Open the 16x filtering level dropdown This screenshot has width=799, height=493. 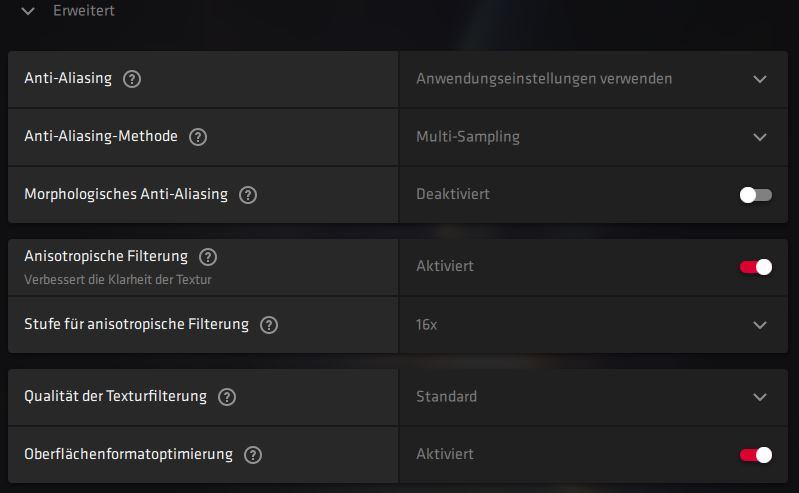coord(760,325)
